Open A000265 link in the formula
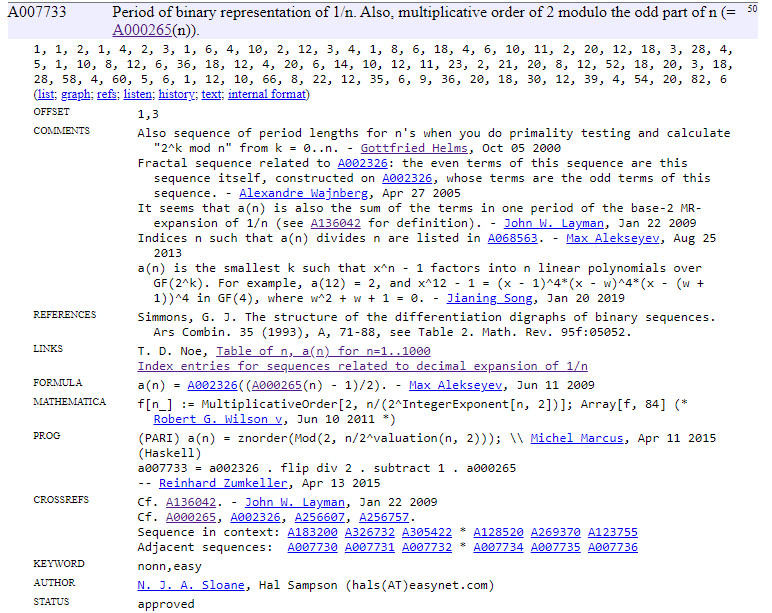 (277, 385)
